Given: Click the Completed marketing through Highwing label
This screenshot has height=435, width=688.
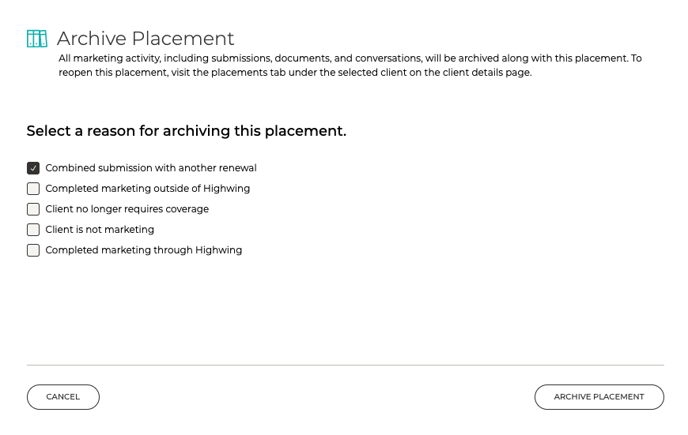Looking at the screenshot, I should 143,250.
